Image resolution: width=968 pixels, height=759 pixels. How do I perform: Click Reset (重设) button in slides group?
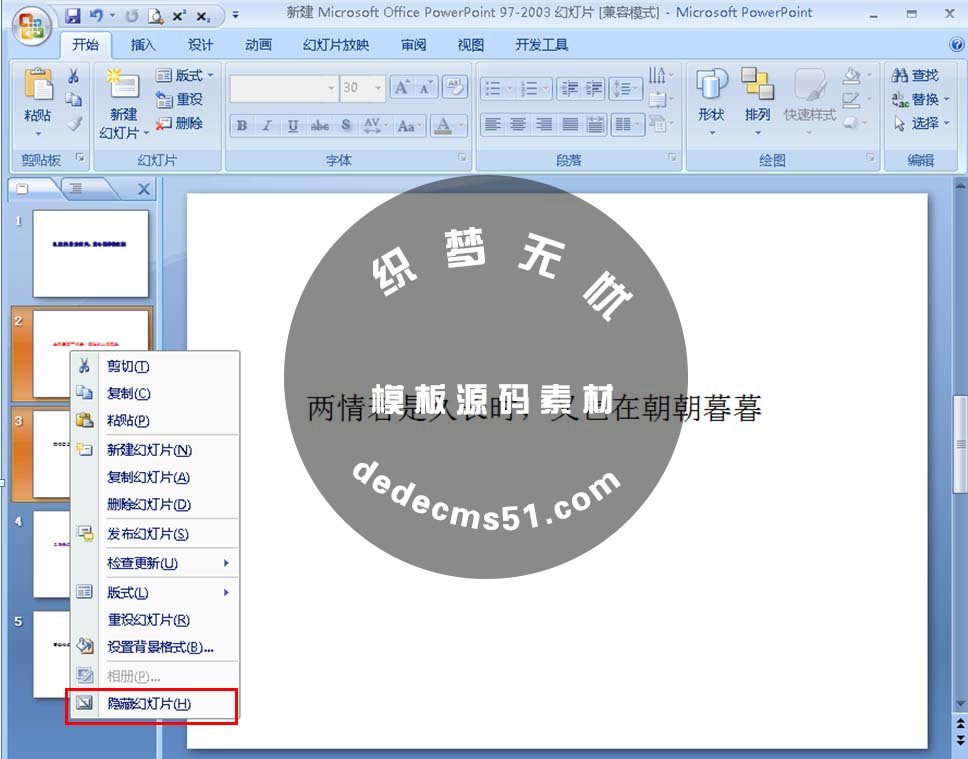[x=180, y=100]
